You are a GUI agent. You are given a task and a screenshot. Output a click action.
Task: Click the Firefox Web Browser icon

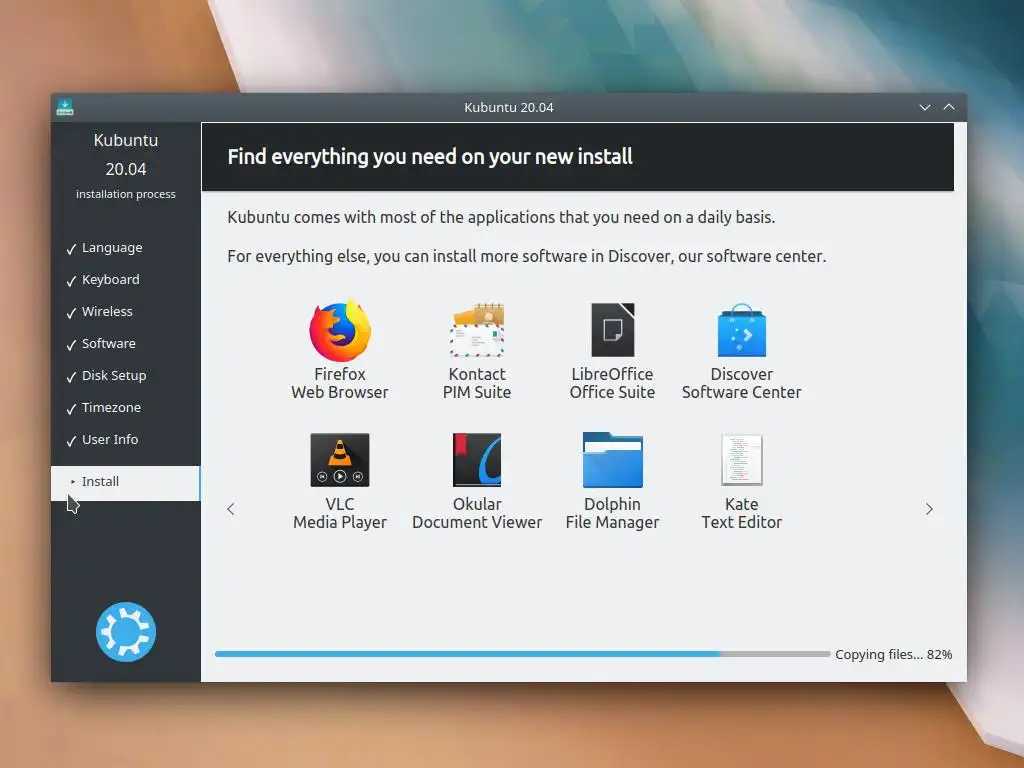point(340,330)
